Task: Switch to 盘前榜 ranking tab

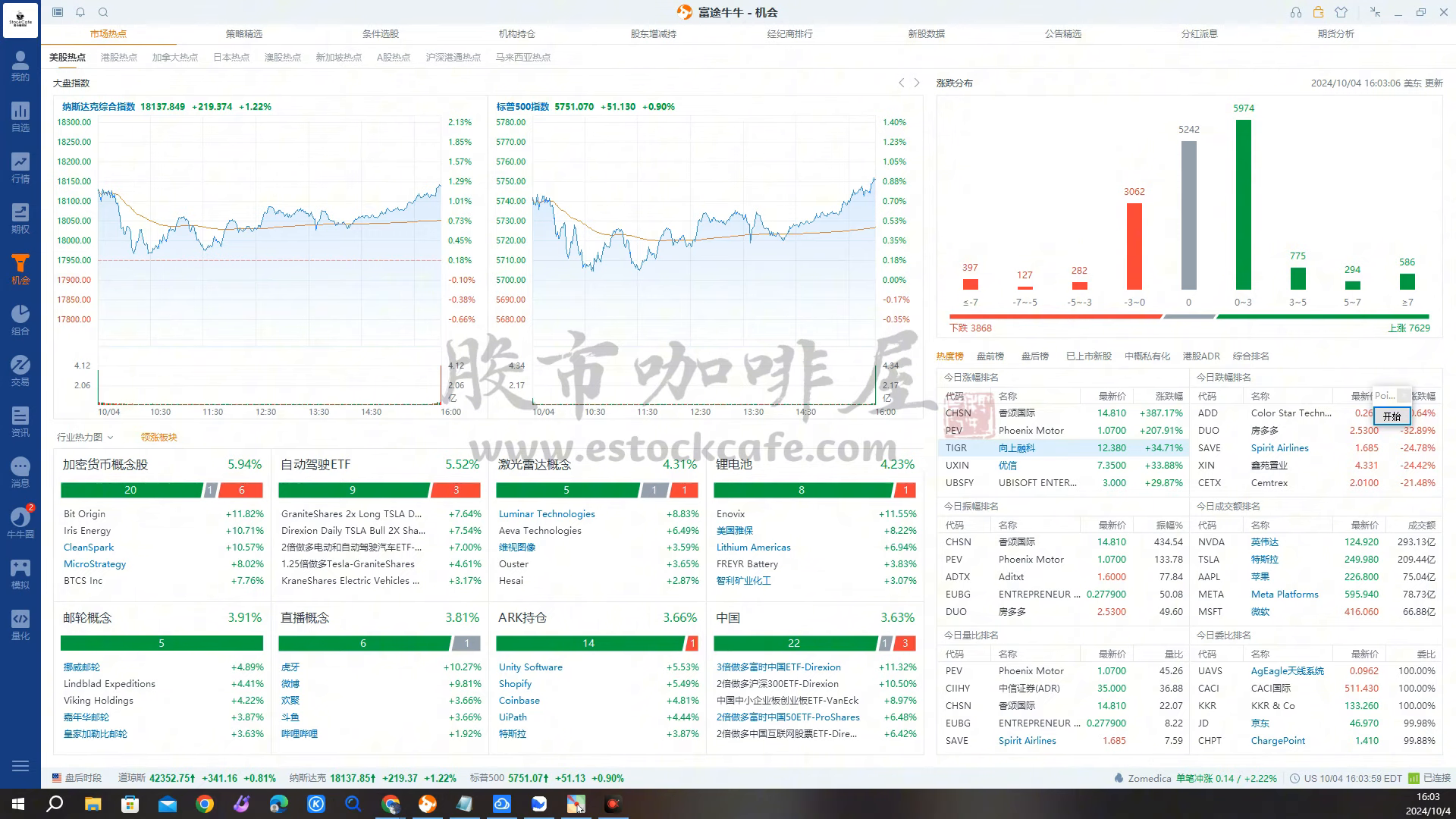Action: pyautogui.click(x=990, y=356)
